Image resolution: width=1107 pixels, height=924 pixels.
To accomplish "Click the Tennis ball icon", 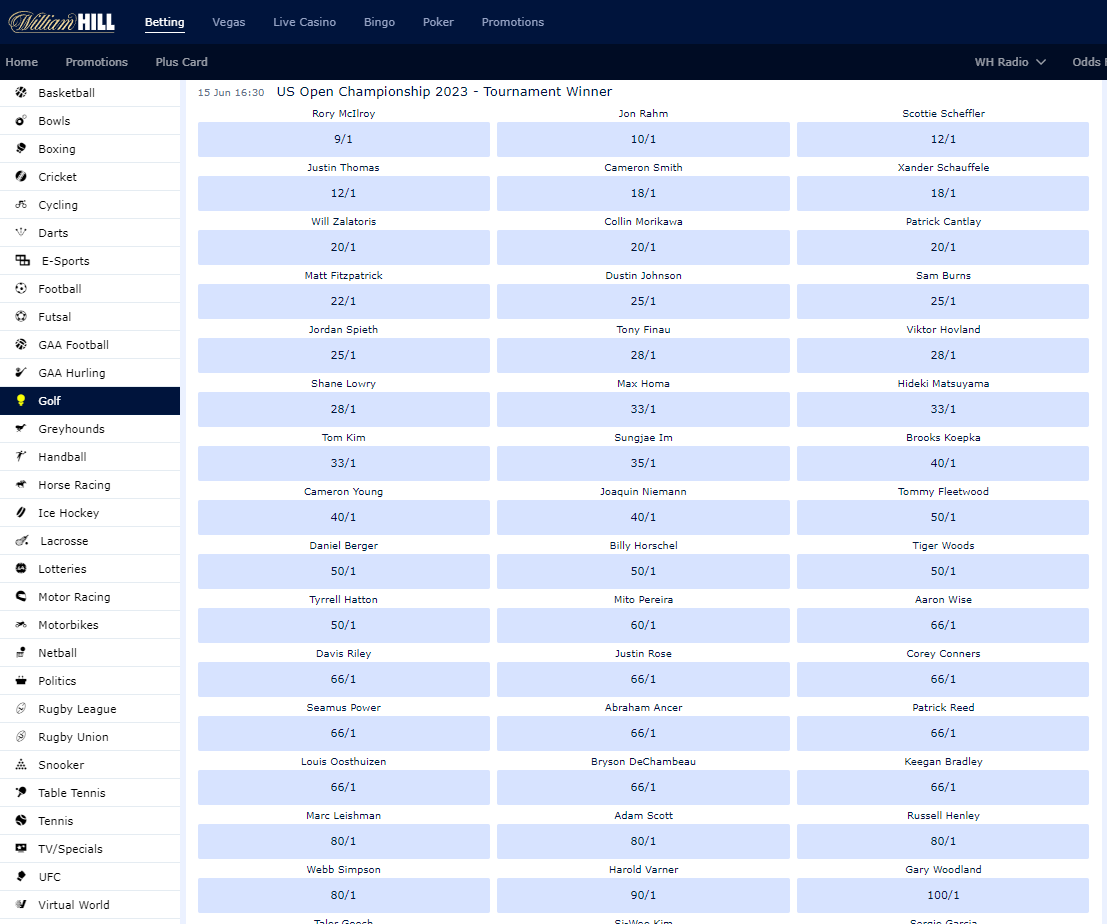I will coord(21,820).
